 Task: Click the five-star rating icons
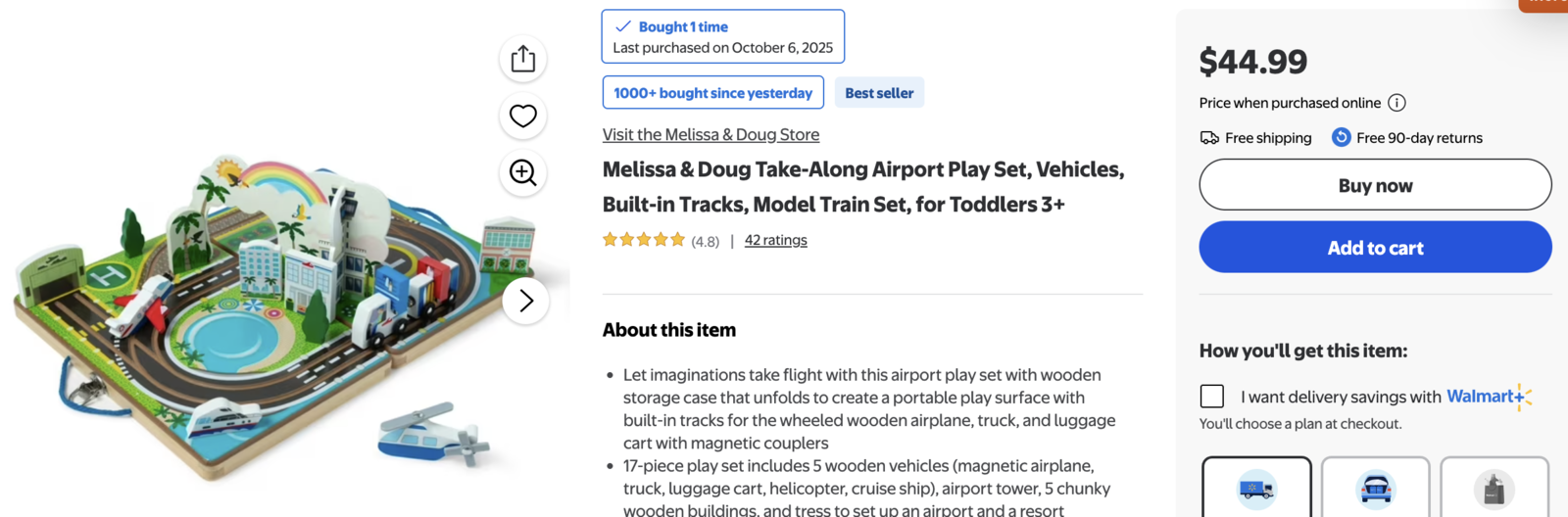coord(644,240)
